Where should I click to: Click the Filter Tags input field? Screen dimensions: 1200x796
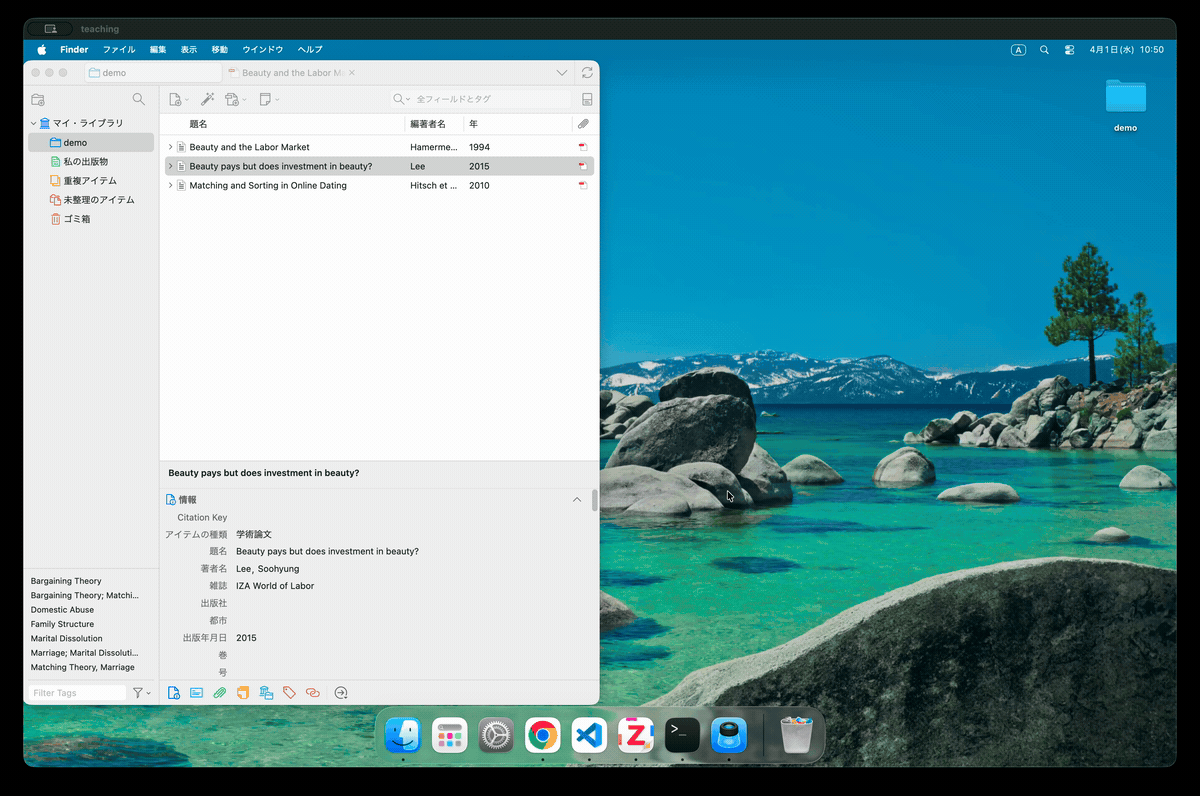[77, 693]
